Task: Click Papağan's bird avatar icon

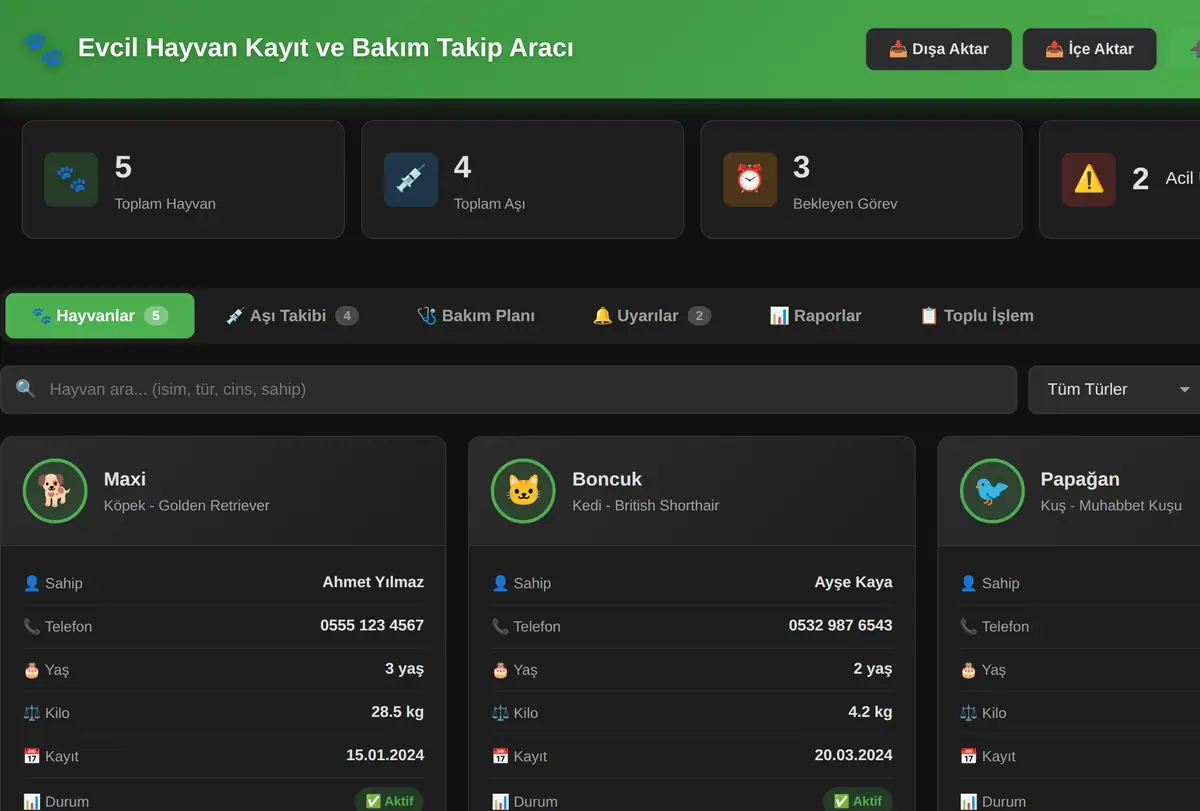Action: pyautogui.click(x=992, y=490)
